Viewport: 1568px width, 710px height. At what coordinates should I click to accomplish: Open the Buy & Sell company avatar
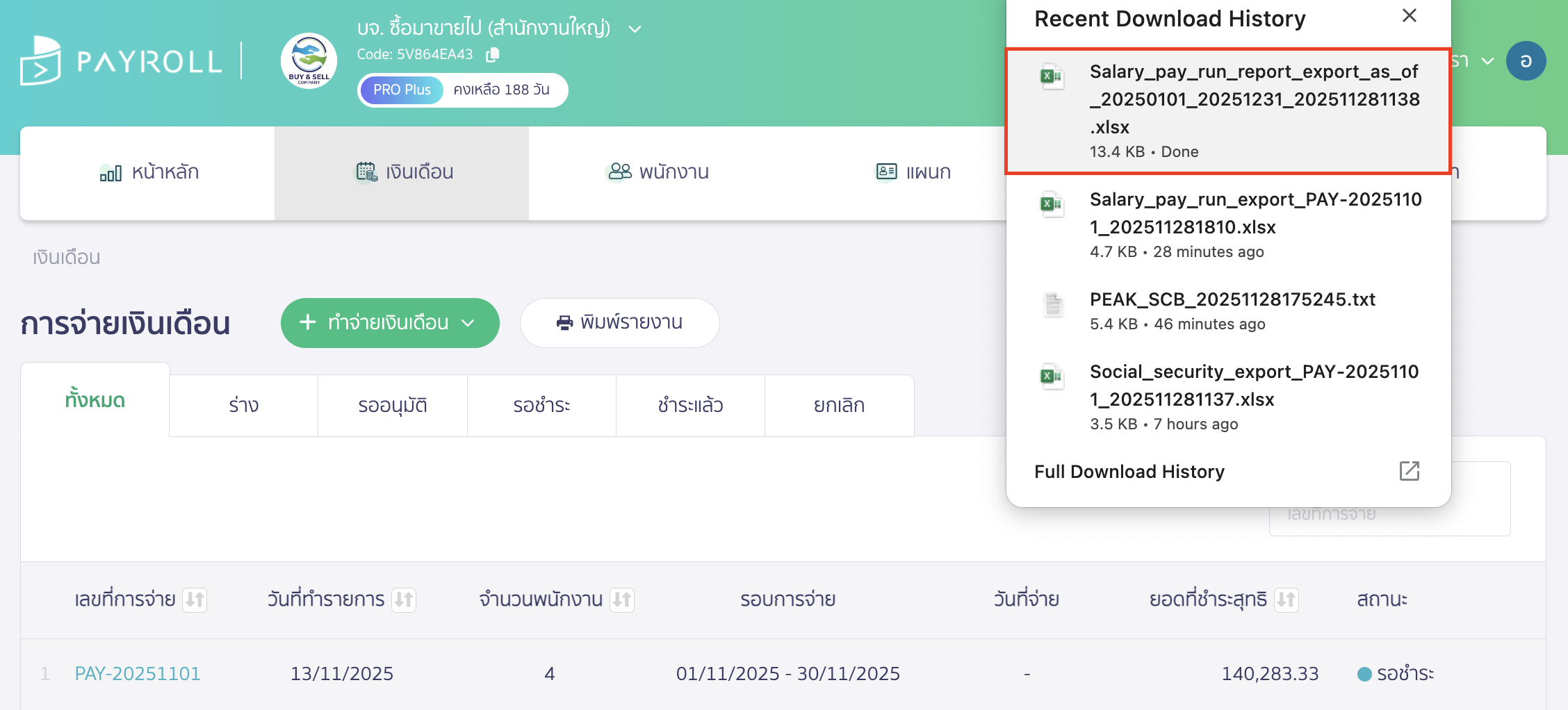[x=309, y=61]
